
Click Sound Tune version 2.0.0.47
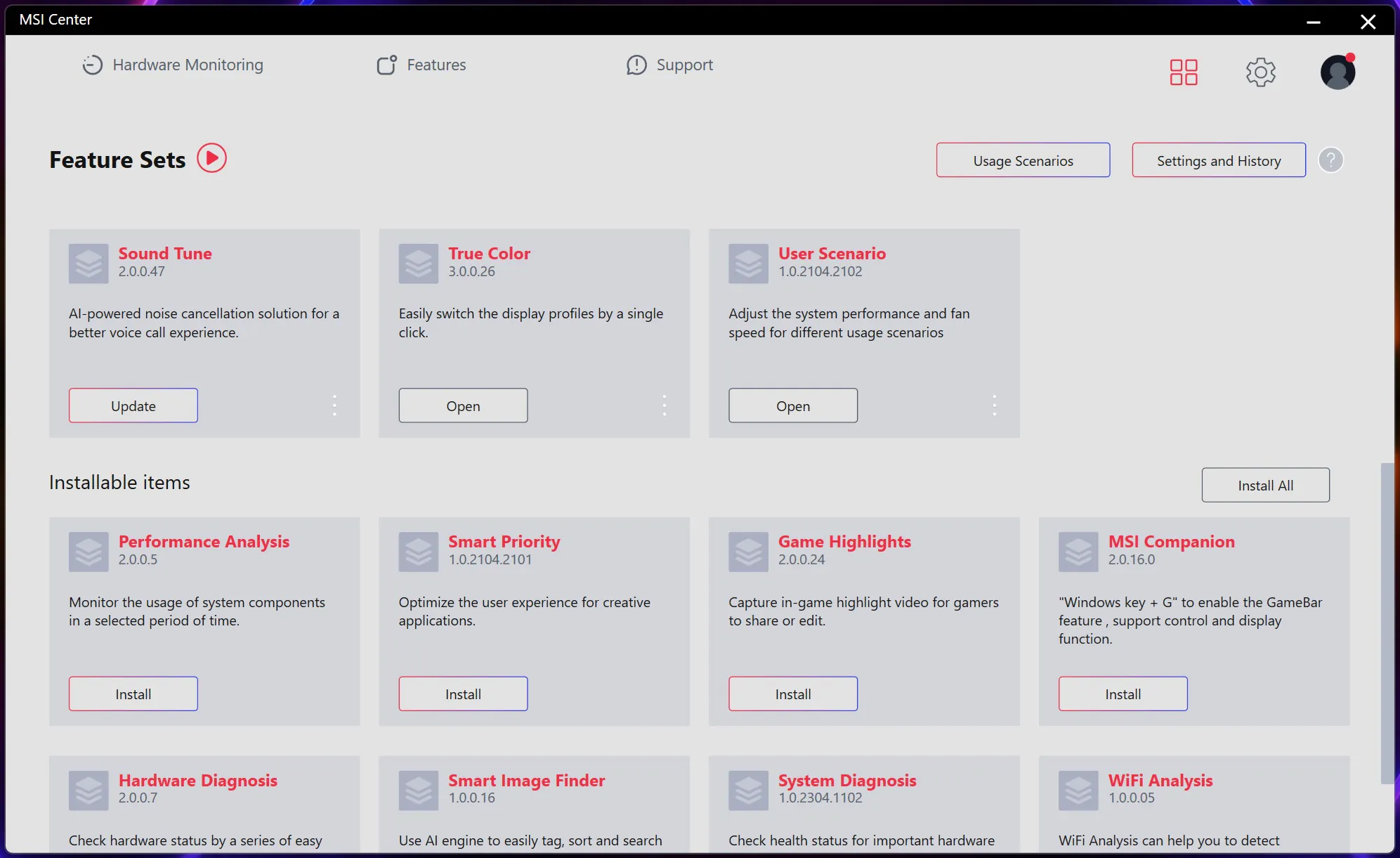141,271
